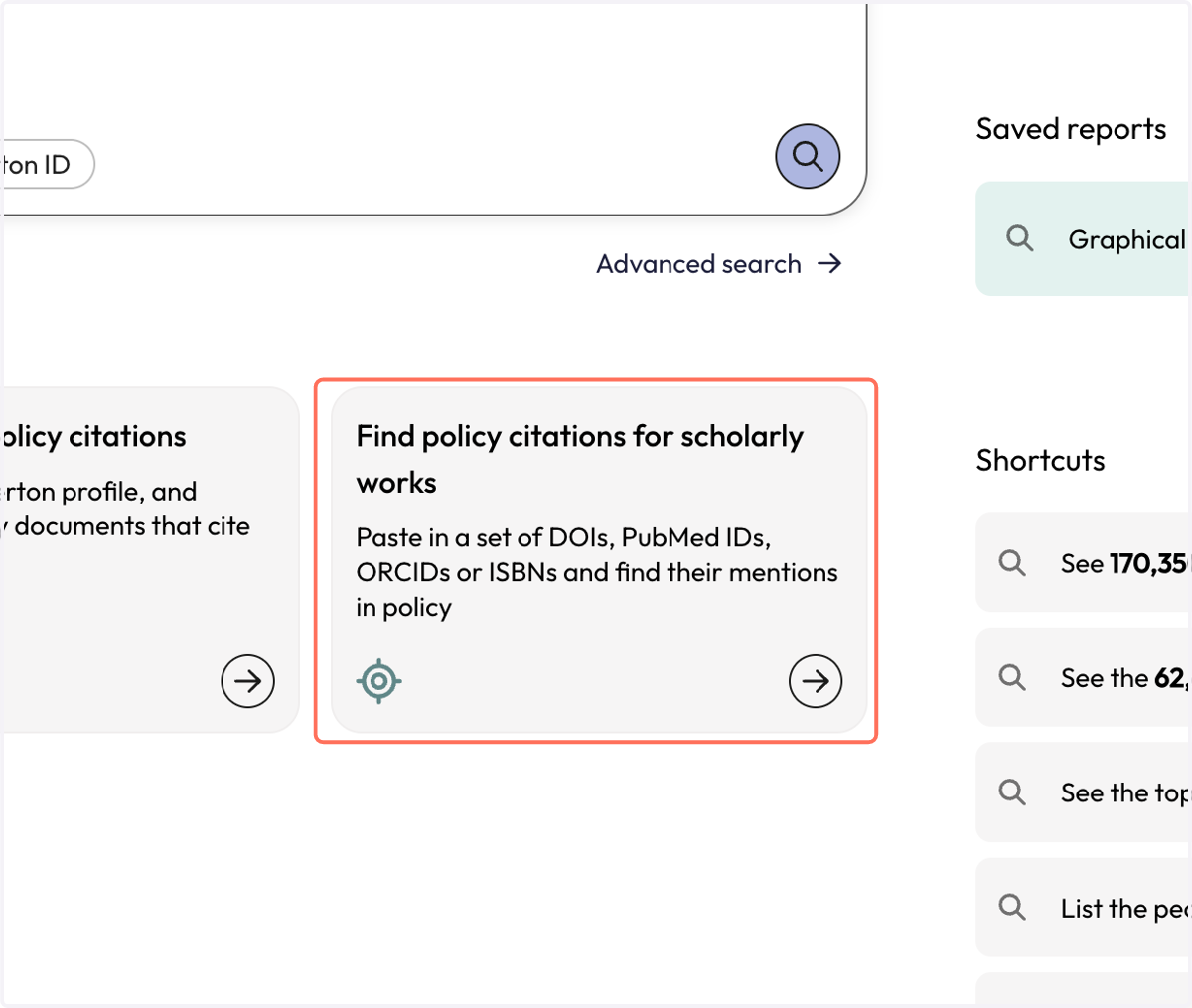Viewport: 1192px width, 1008px height.
Task: Click the magnifier icon in Graphical saved report
Action: pos(1019,238)
